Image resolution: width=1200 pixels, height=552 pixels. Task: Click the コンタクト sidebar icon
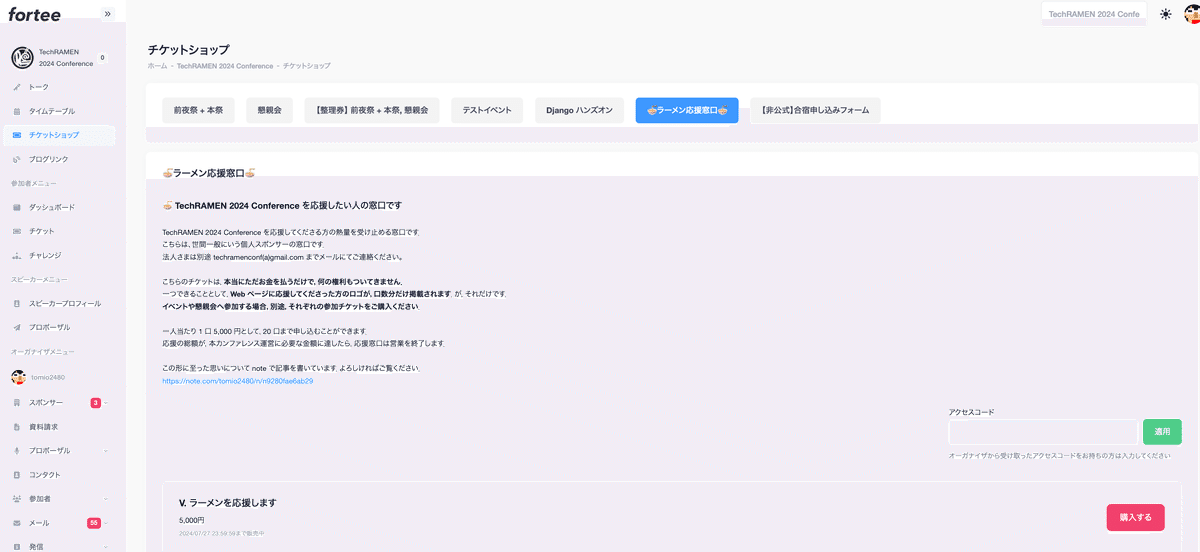17,474
